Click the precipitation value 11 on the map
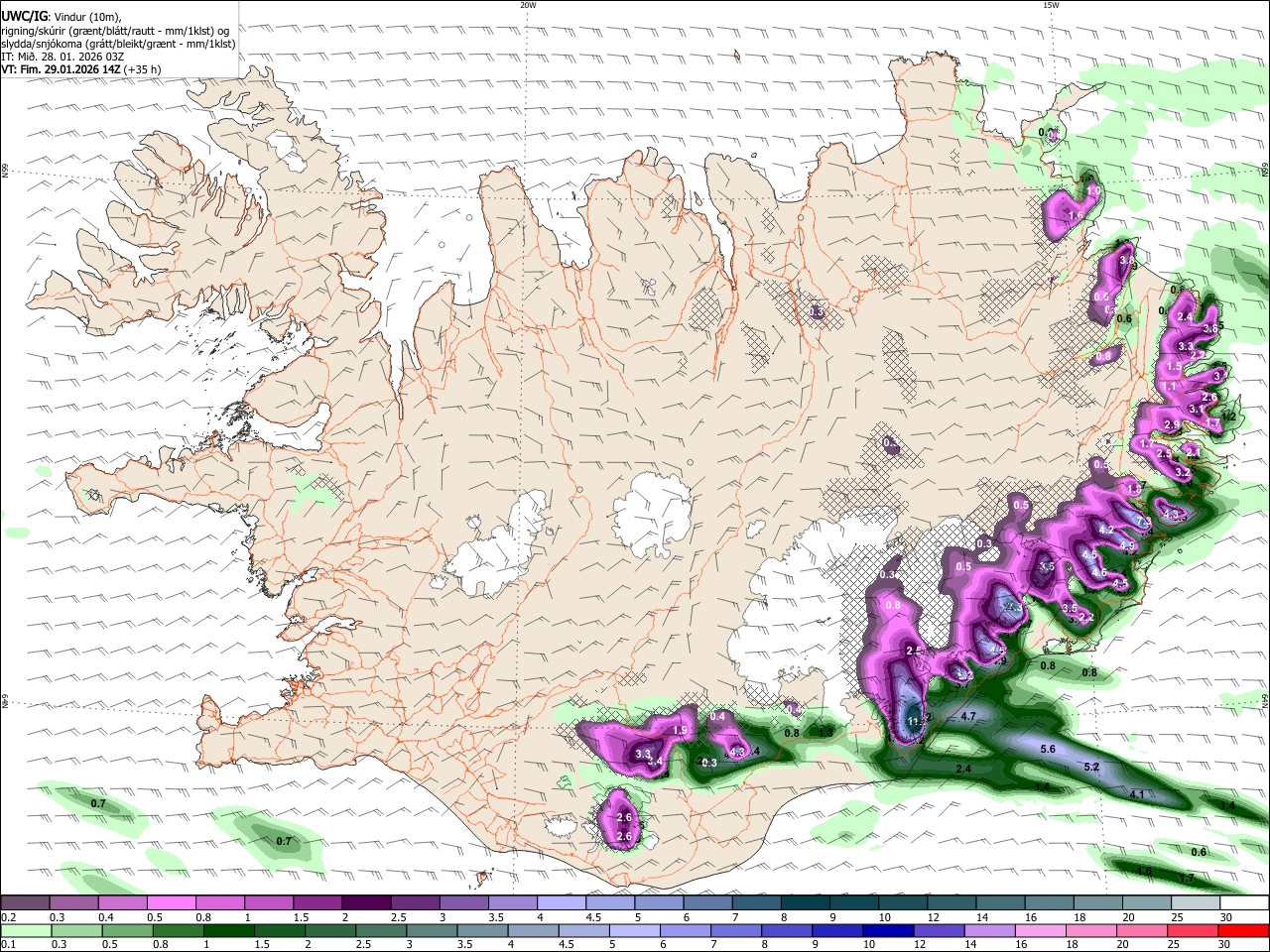This screenshot has width=1270, height=952. pyautogui.click(x=914, y=720)
